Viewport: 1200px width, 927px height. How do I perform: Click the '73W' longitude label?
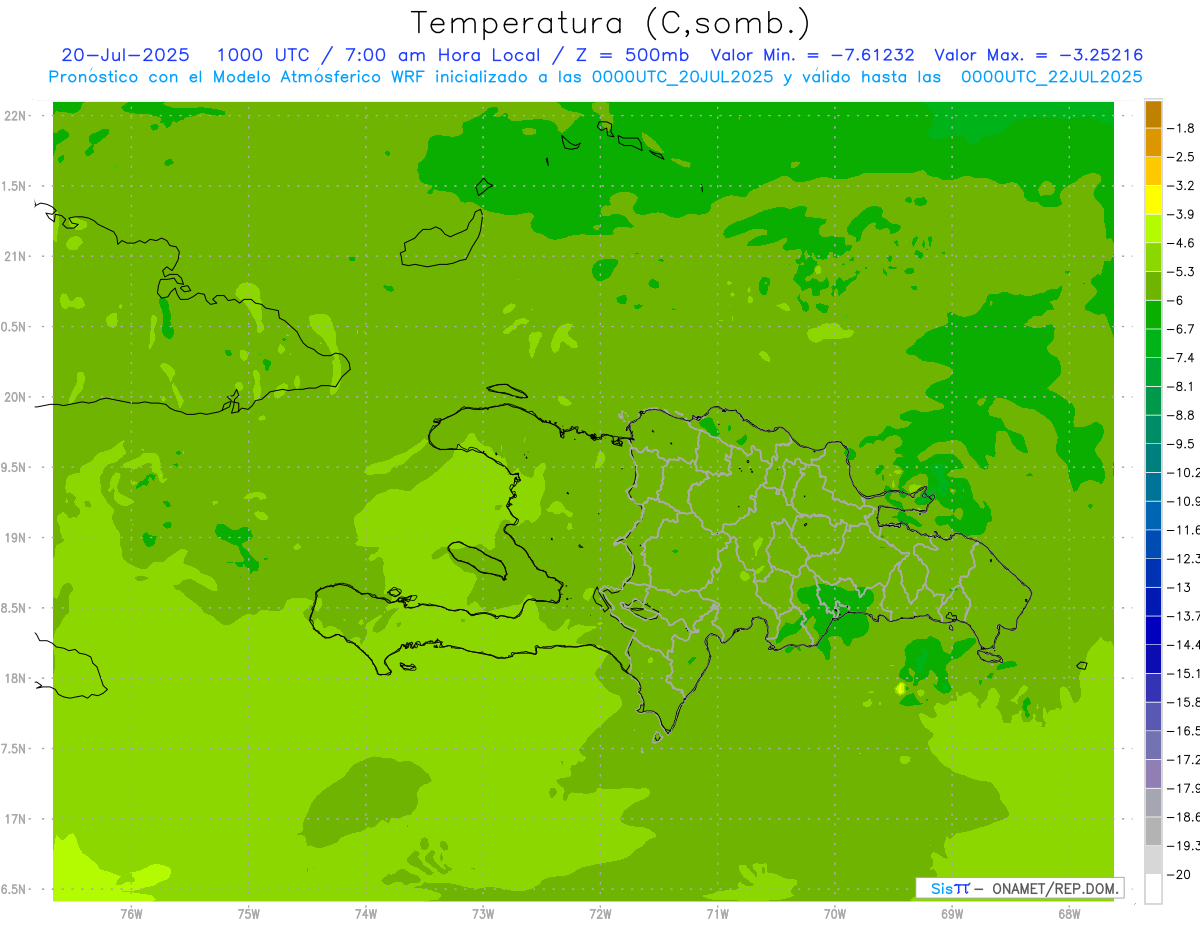[483, 913]
